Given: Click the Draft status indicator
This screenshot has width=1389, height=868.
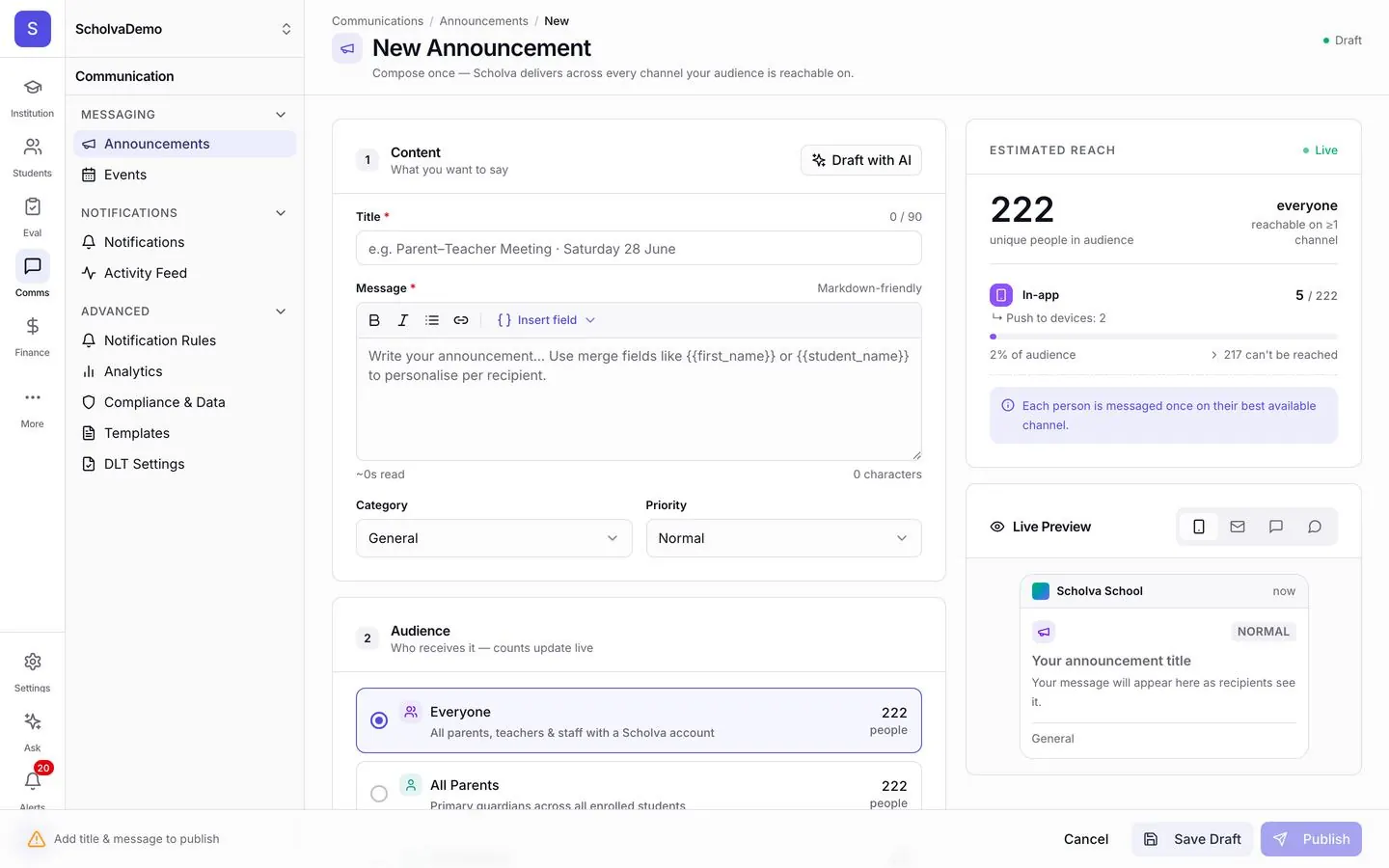Looking at the screenshot, I should tap(1343, 41).
